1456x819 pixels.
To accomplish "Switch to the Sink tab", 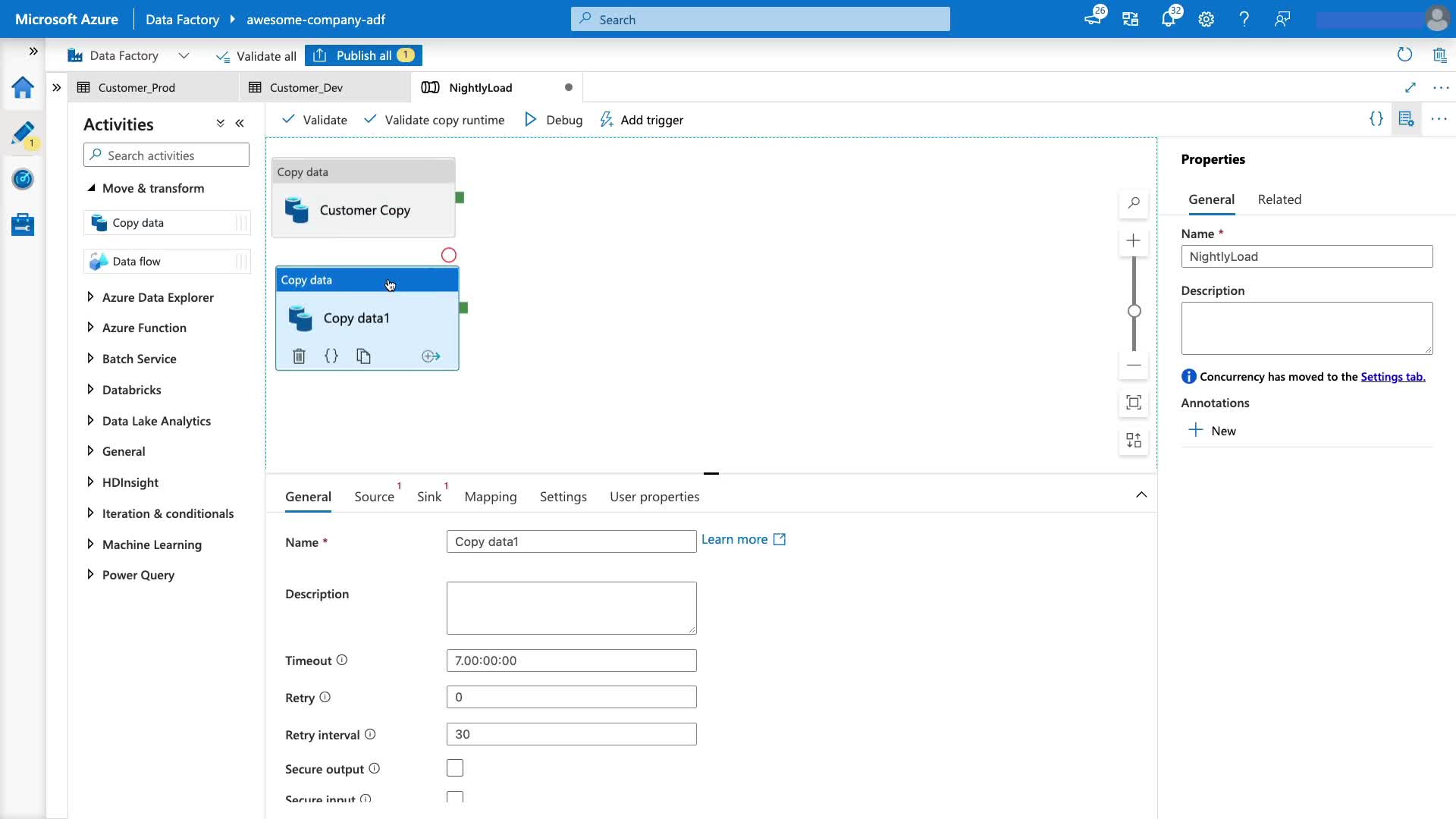I will 429,497.
